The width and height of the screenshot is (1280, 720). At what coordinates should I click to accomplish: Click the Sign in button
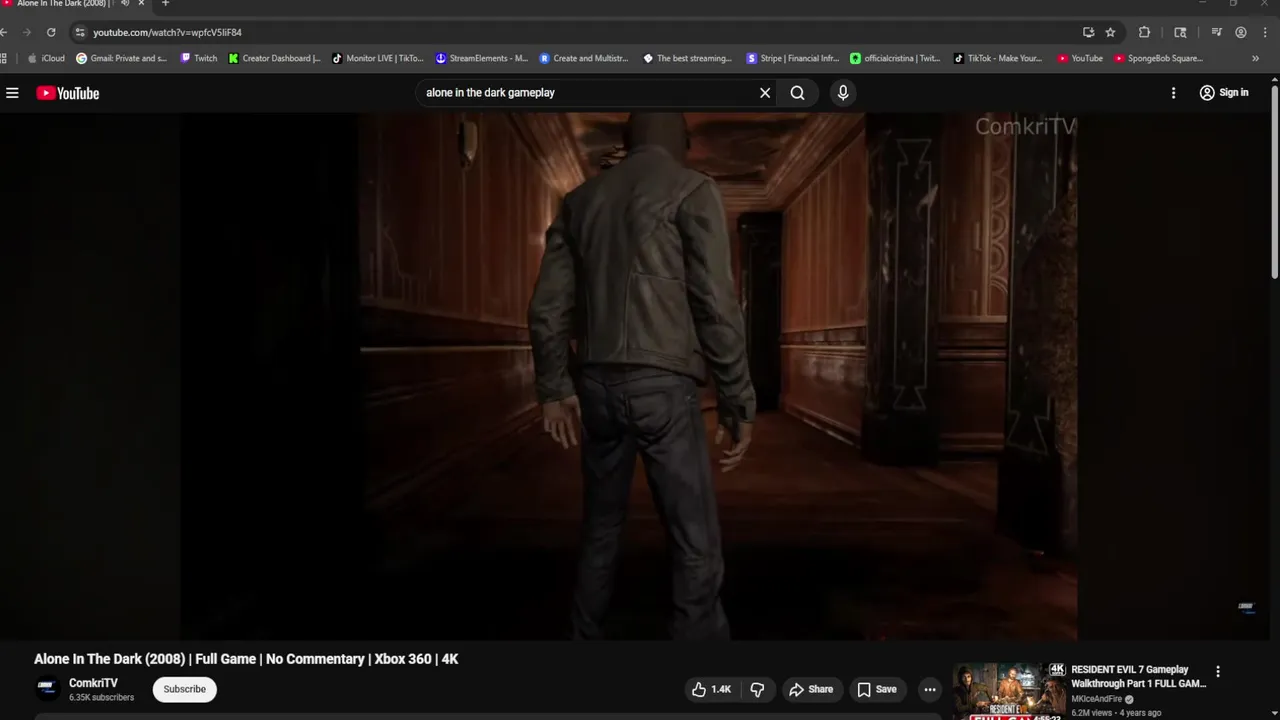click(1224, 93)
